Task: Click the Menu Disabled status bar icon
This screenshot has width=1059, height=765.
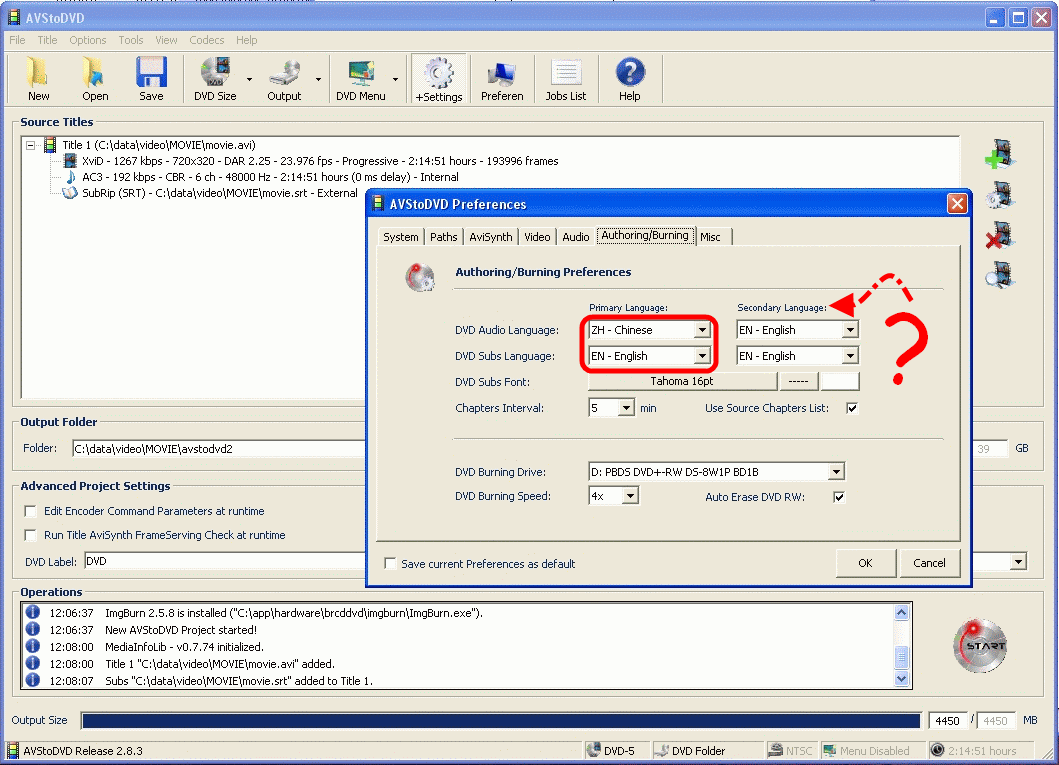Action: point(829,750)
